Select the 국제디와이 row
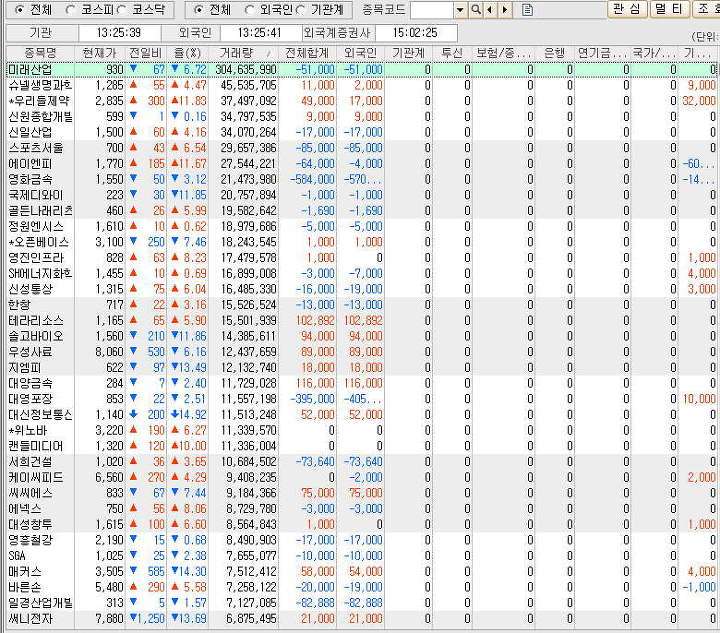This screenshot has height=633, width=720. tap(361, 195)
